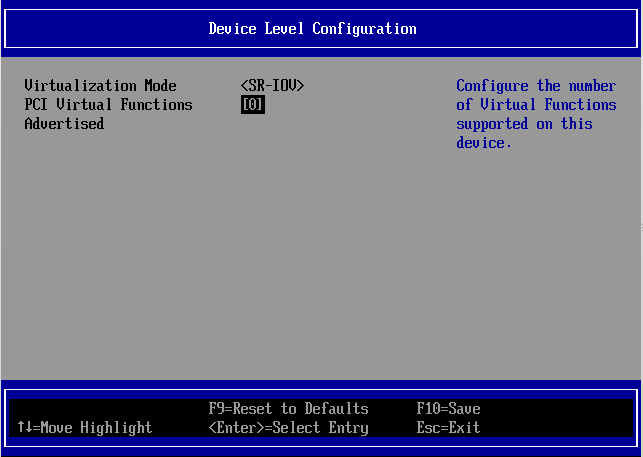Click 'supported on this' help text line
The height and width of the screenshot is (457, 643).
click(524, 124)
